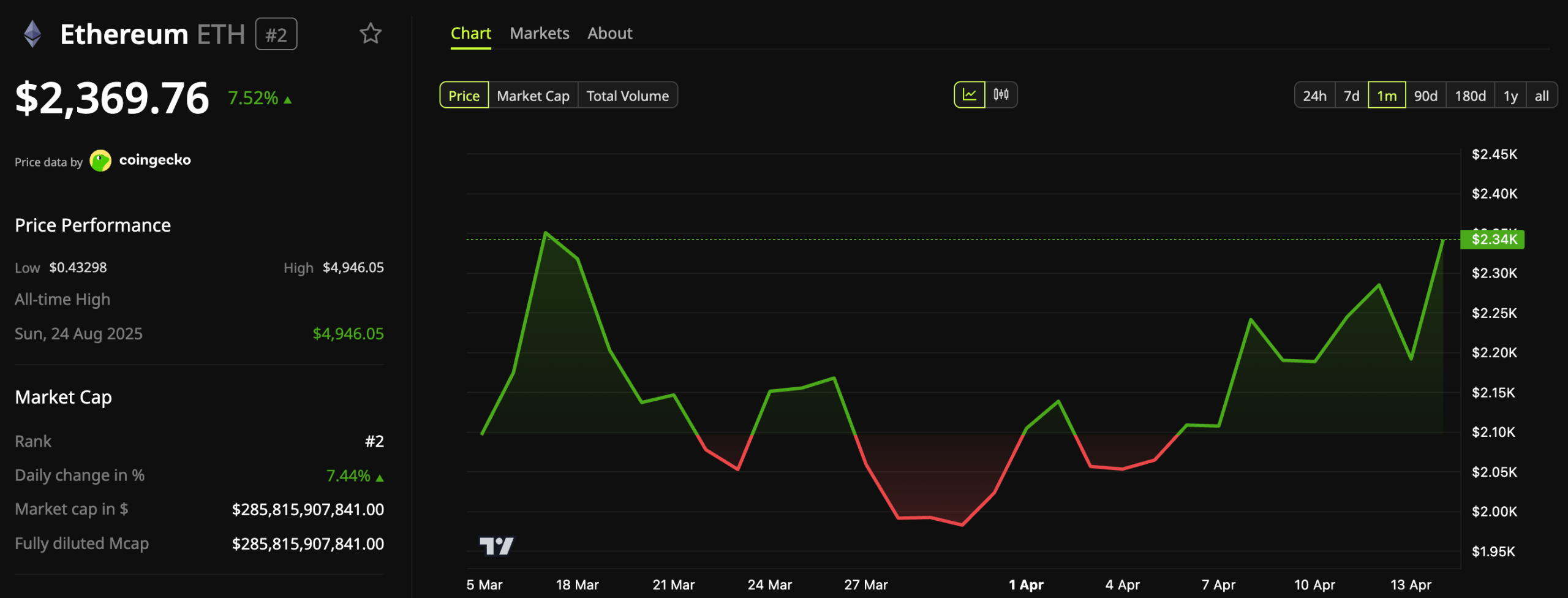Toggle the chart to Total Volume view
The height and width of the screenshot is (598, 1568).
click(627, 96)
